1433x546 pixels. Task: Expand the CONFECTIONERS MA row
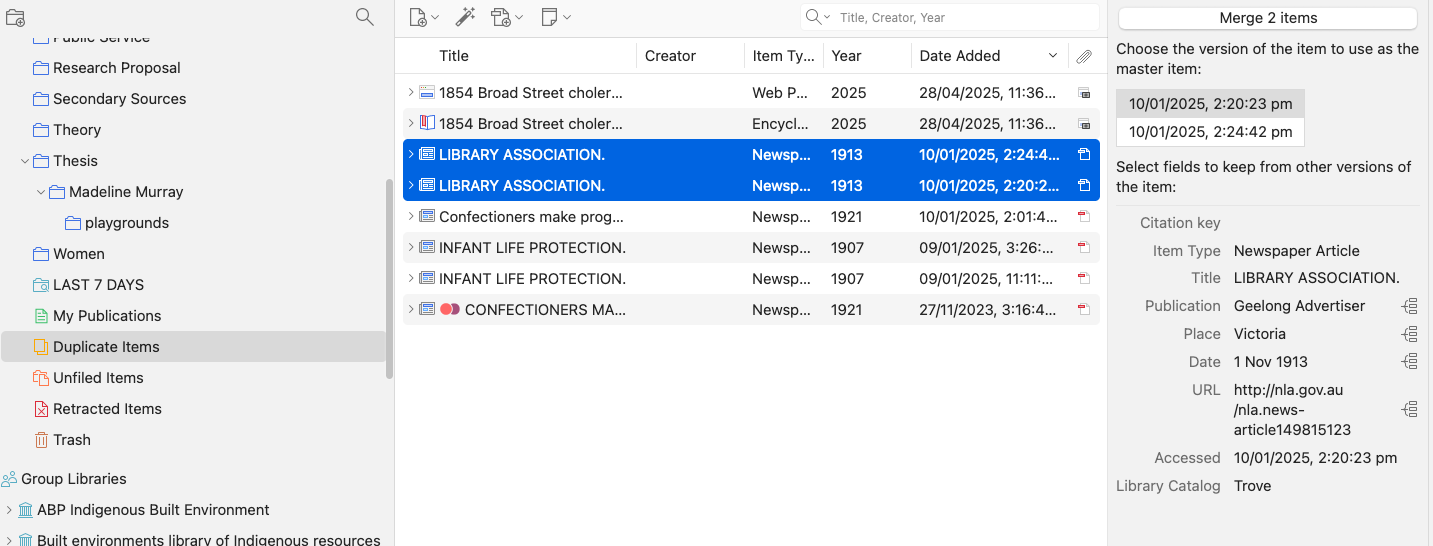410,310
